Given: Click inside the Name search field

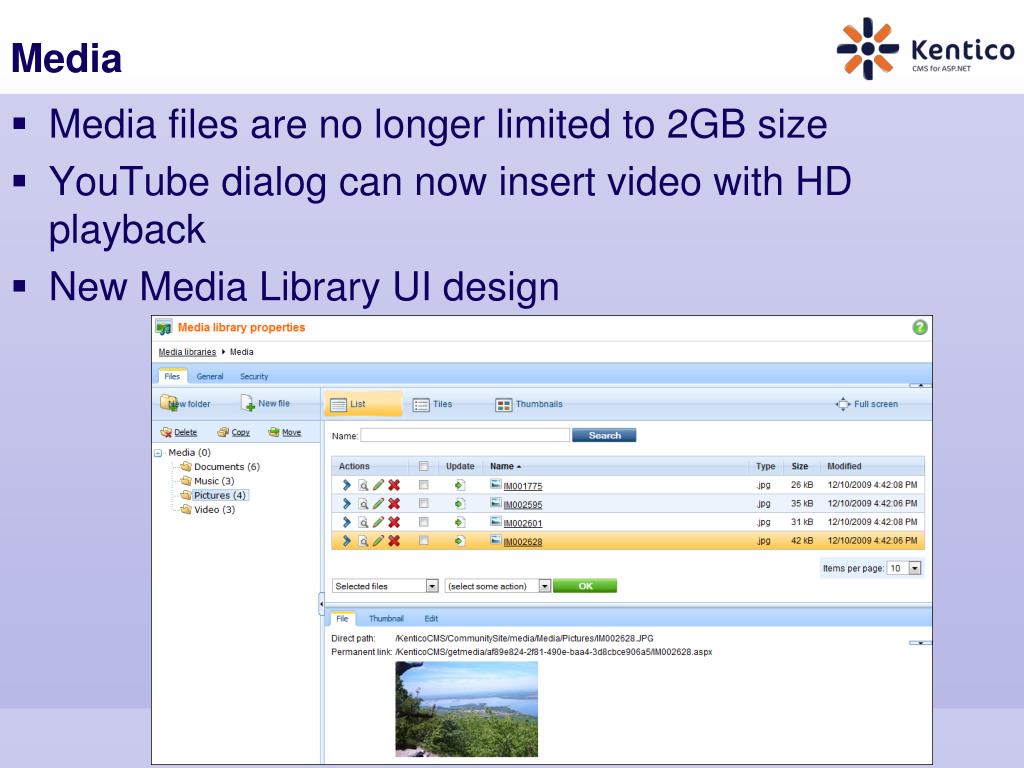Looking at the screenshot, I should pyautogui.click(x=465, y=435).
